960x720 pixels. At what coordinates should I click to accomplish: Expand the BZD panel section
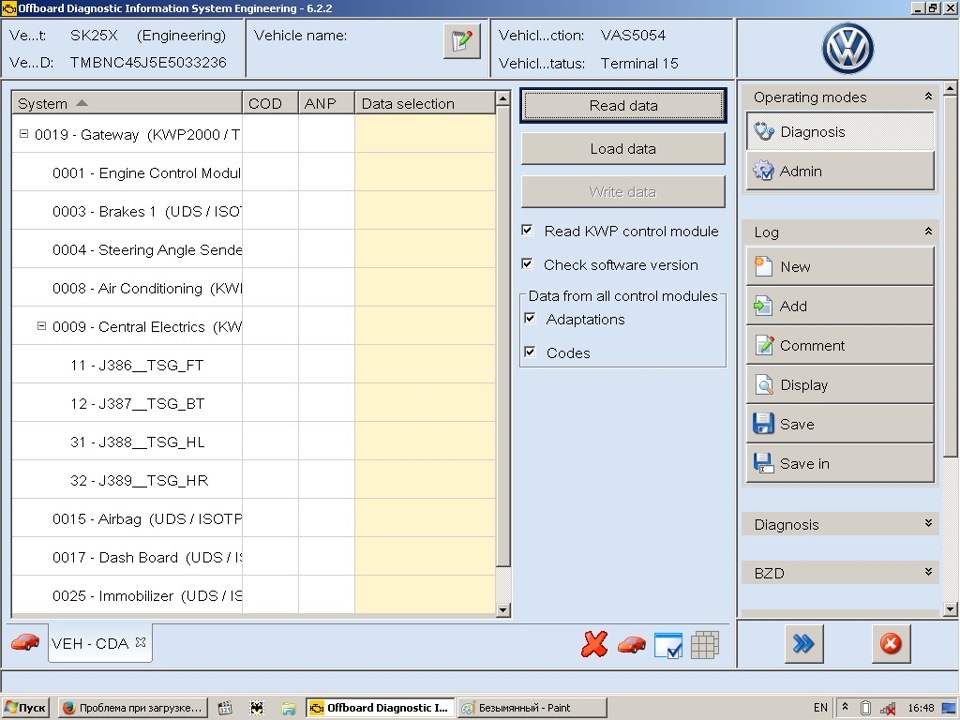click(x=928, y=571)
